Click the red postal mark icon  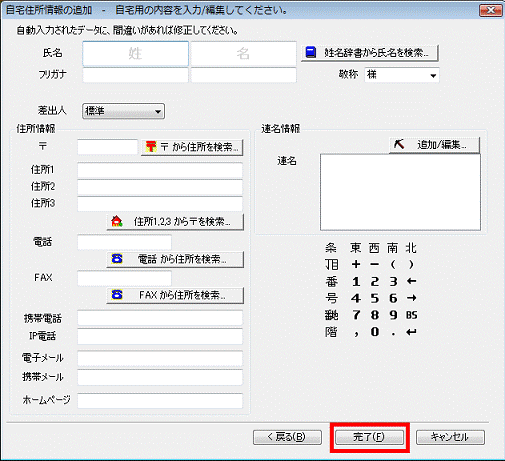[x=151, y=147]
